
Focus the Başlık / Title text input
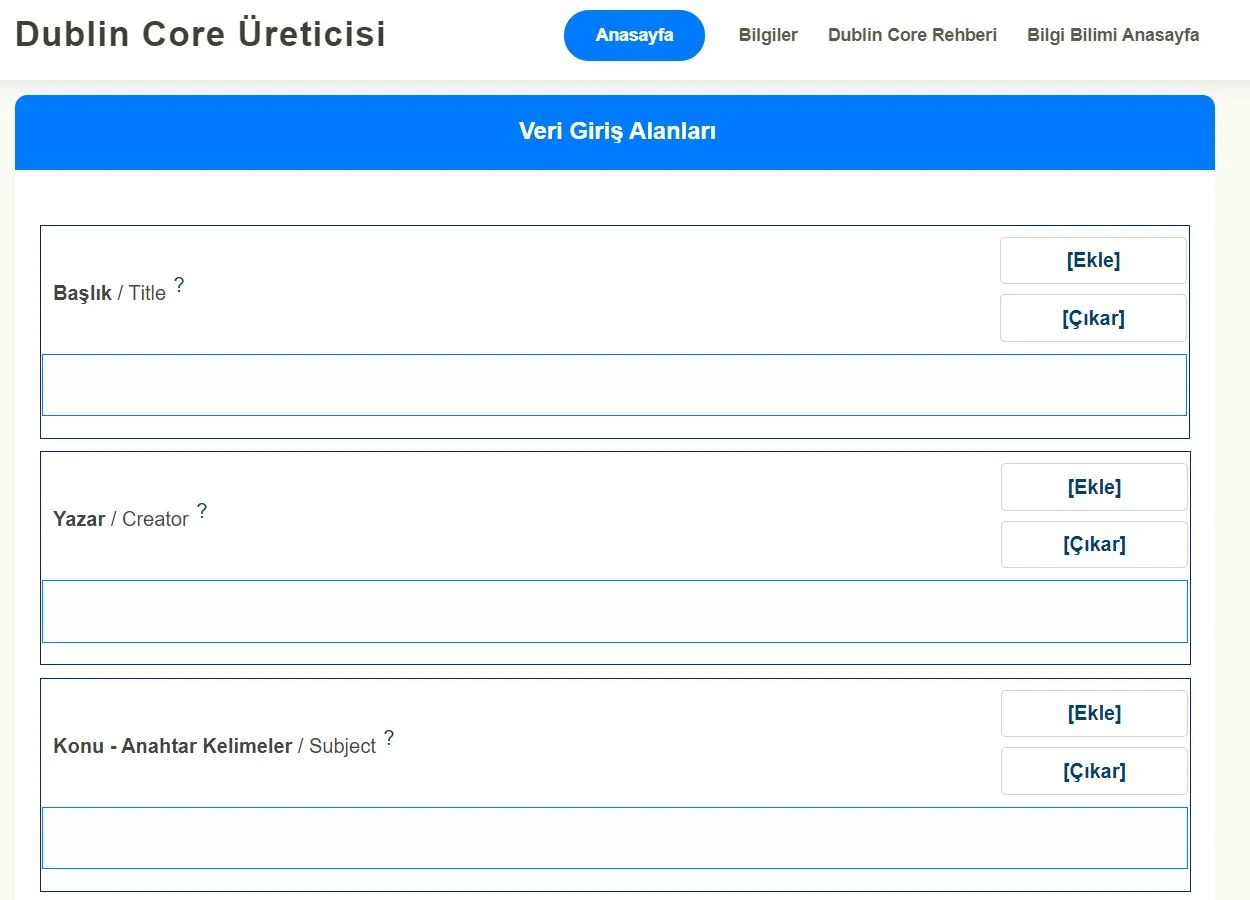point(614,385)
